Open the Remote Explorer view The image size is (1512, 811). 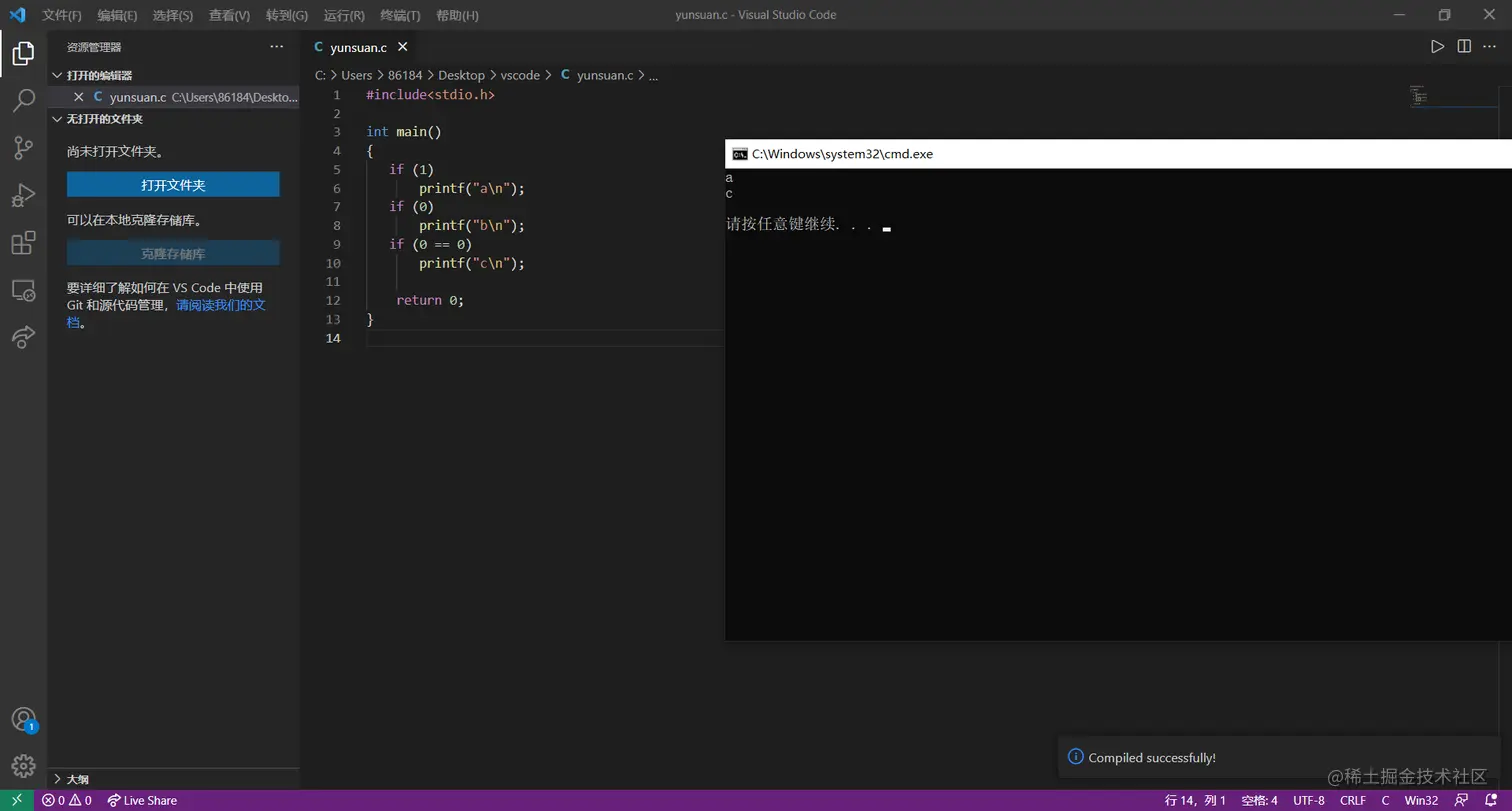(x=23, y=290)
